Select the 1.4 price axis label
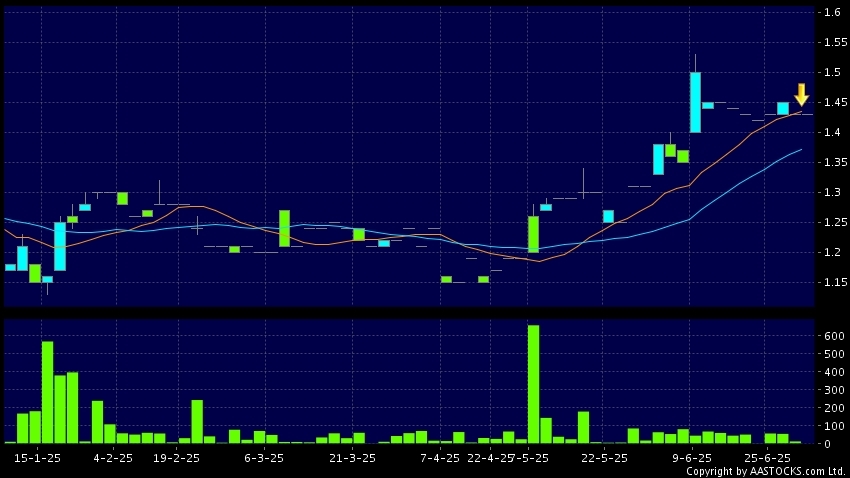Image resolution: width=850 pixels, height=478 pixels. click(x=832, y=132)
